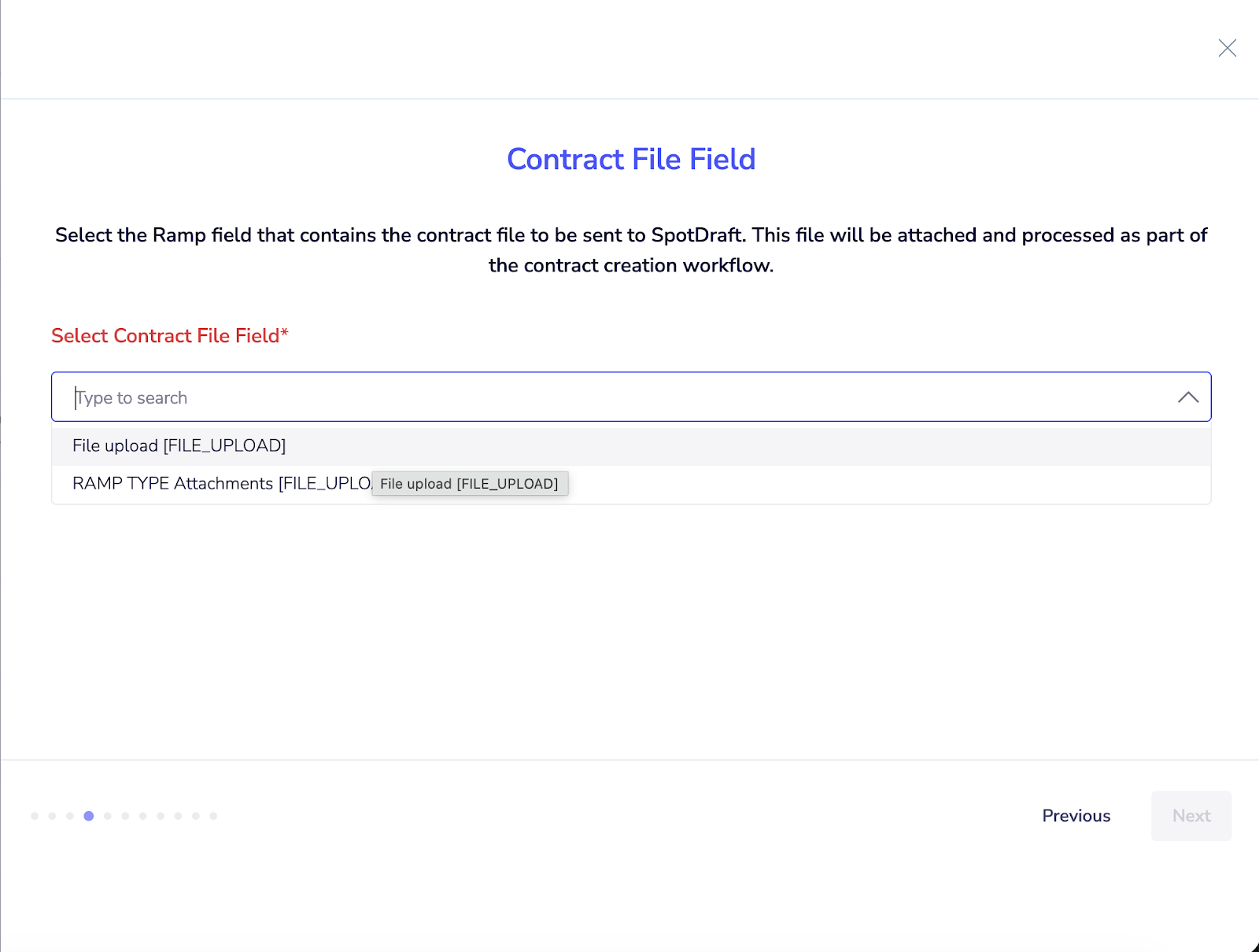Jump to the seventh step dot

point(143,816)
